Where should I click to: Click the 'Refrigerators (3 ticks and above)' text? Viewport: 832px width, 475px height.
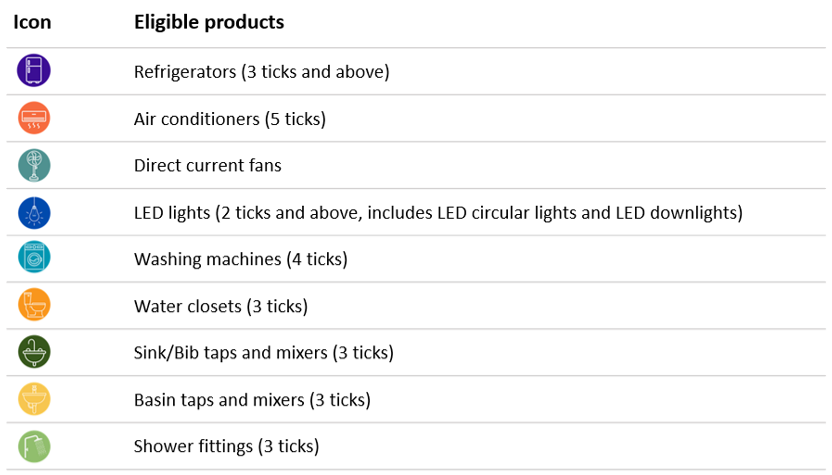click(x=262, y=72)
